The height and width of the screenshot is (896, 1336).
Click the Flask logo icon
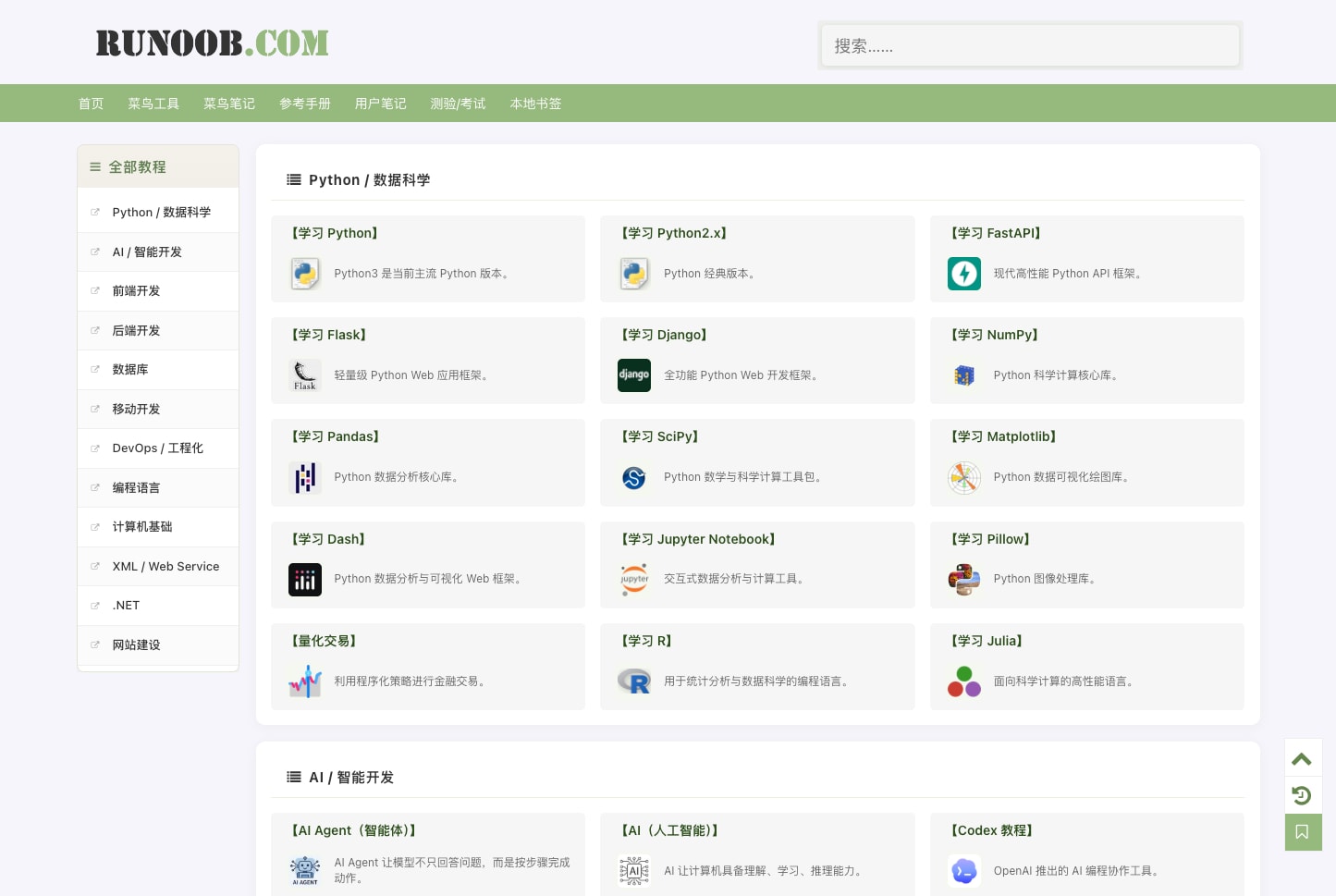[305, 375]
